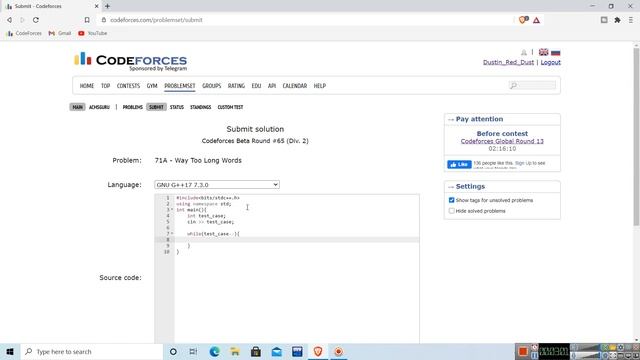This screenshot has height=360, width=640.
Task: Open TOP in the main menu
Action: pyautogui.click(x=105, y=86)
